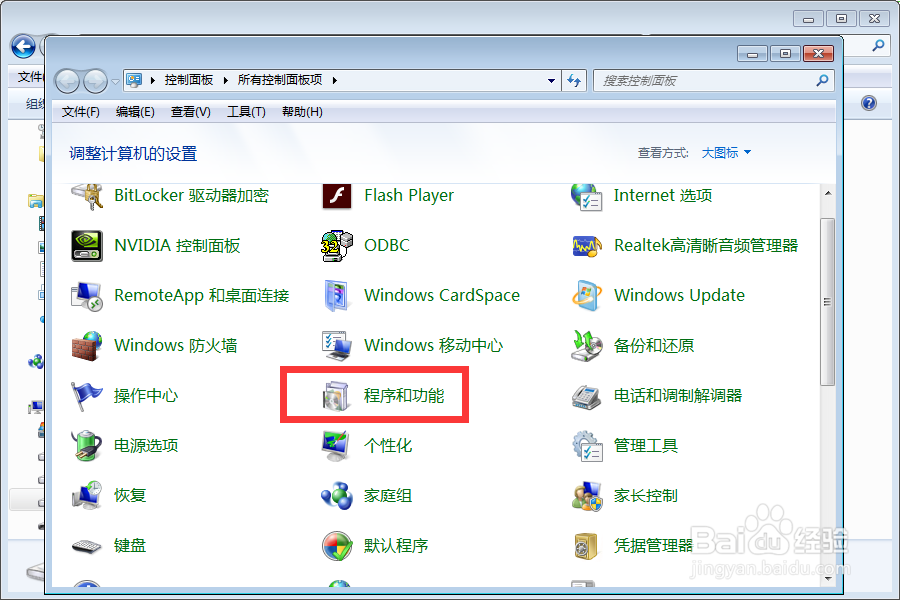
Task: Open 文件(F) menu
Action: [80, 112]
